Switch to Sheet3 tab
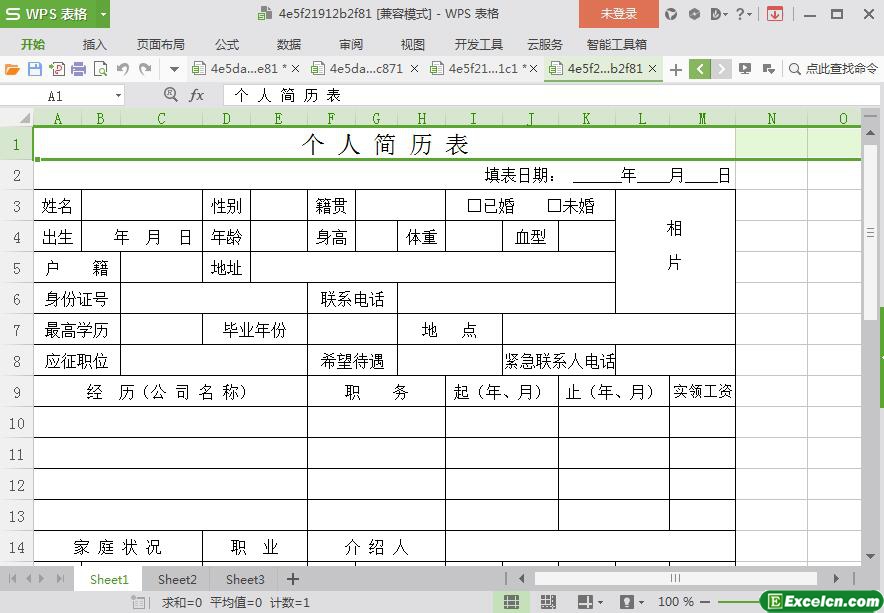Image resolution: width=884 pixels, height=613 pixels. [245, 579]
